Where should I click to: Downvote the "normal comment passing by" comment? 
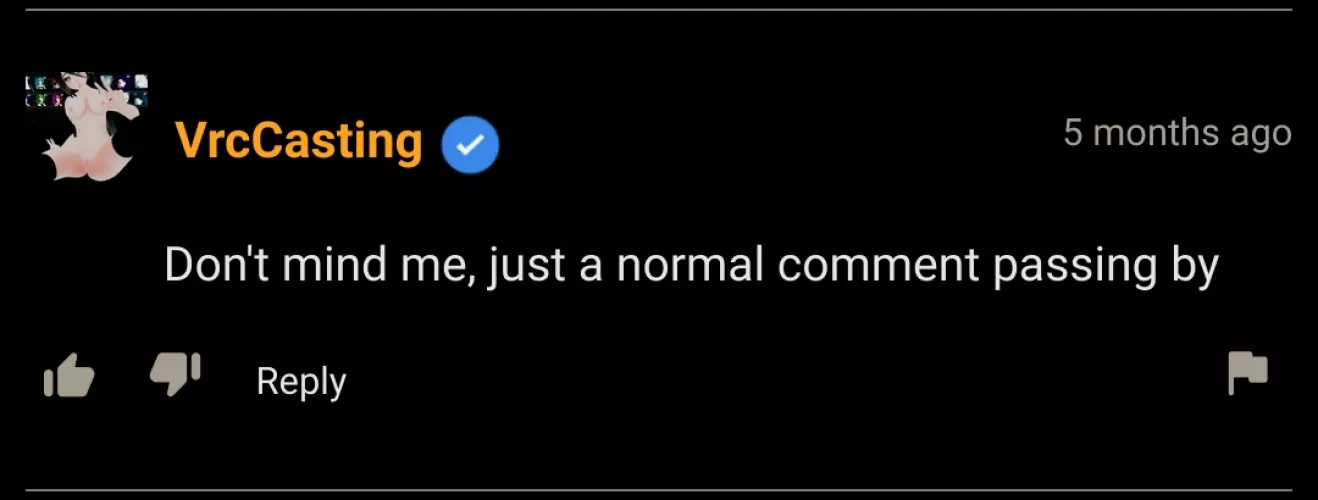[x=175, y=374]
